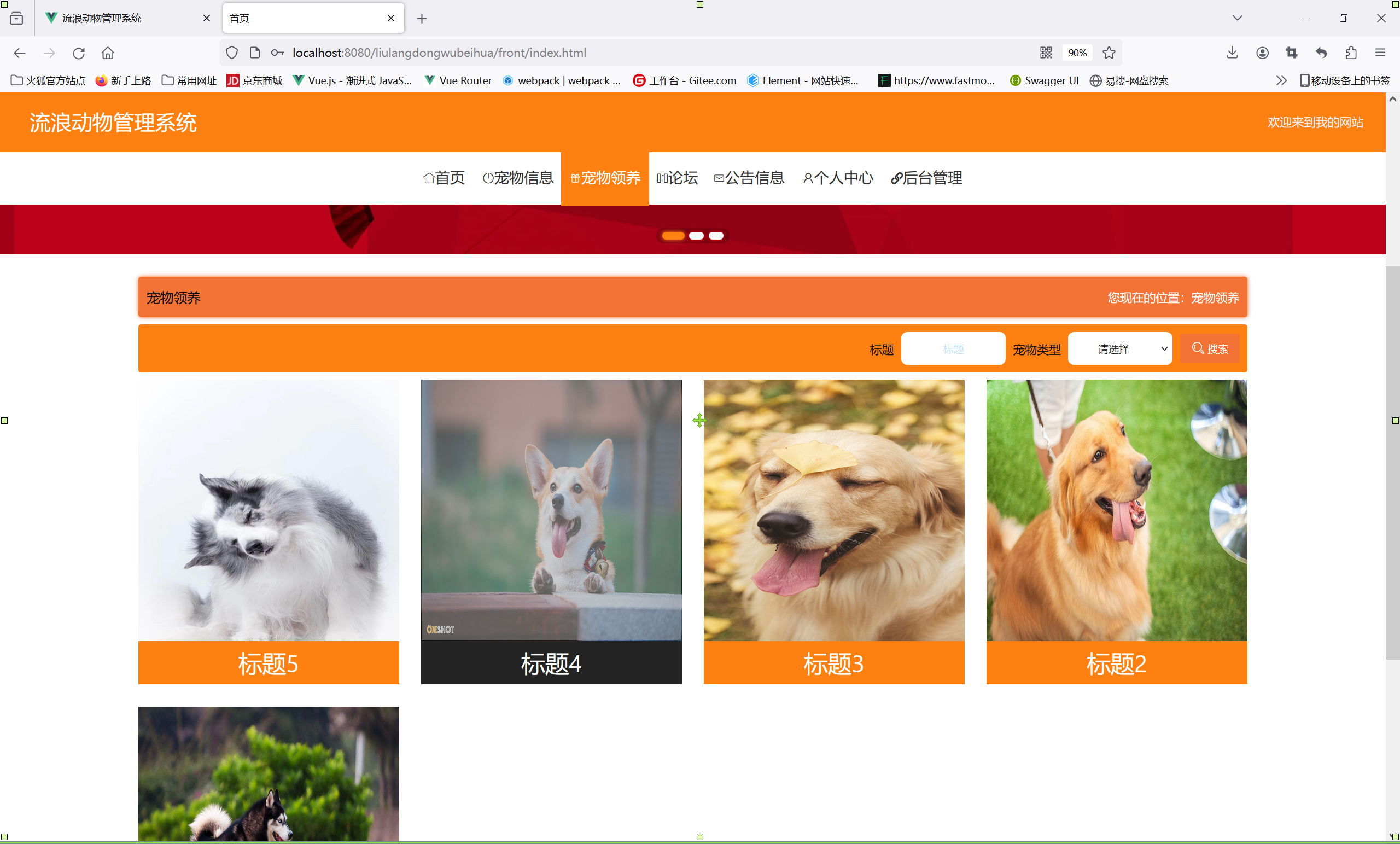Open the downloads icon in toolbar

click(x=1232, y=53)
